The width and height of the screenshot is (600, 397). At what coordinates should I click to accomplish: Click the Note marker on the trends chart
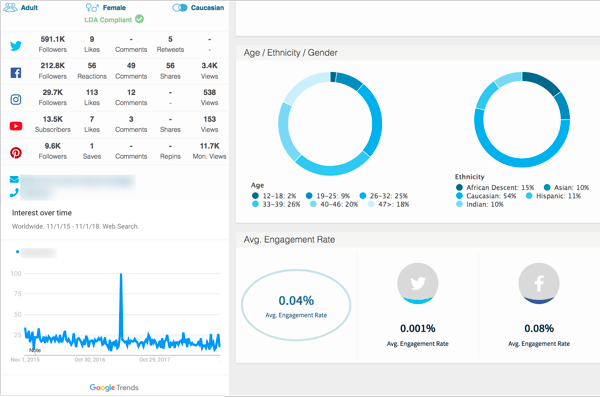pyautogui.click(x=35, y=350)
